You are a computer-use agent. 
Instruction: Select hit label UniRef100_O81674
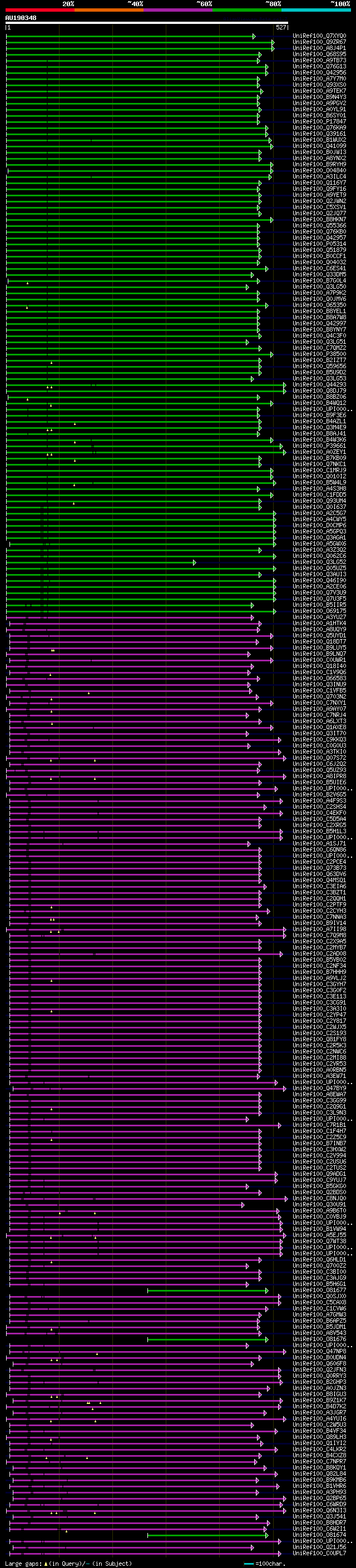click(319, 1535)
